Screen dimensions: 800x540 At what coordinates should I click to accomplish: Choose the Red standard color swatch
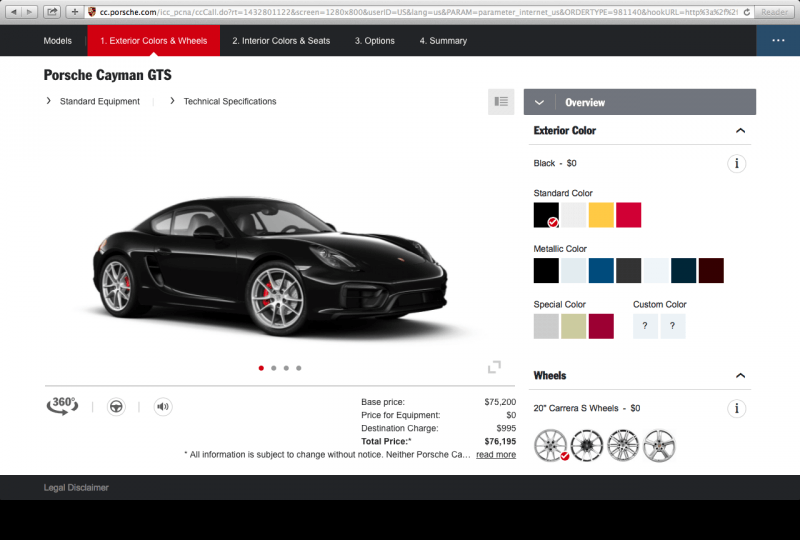[629, 215]
